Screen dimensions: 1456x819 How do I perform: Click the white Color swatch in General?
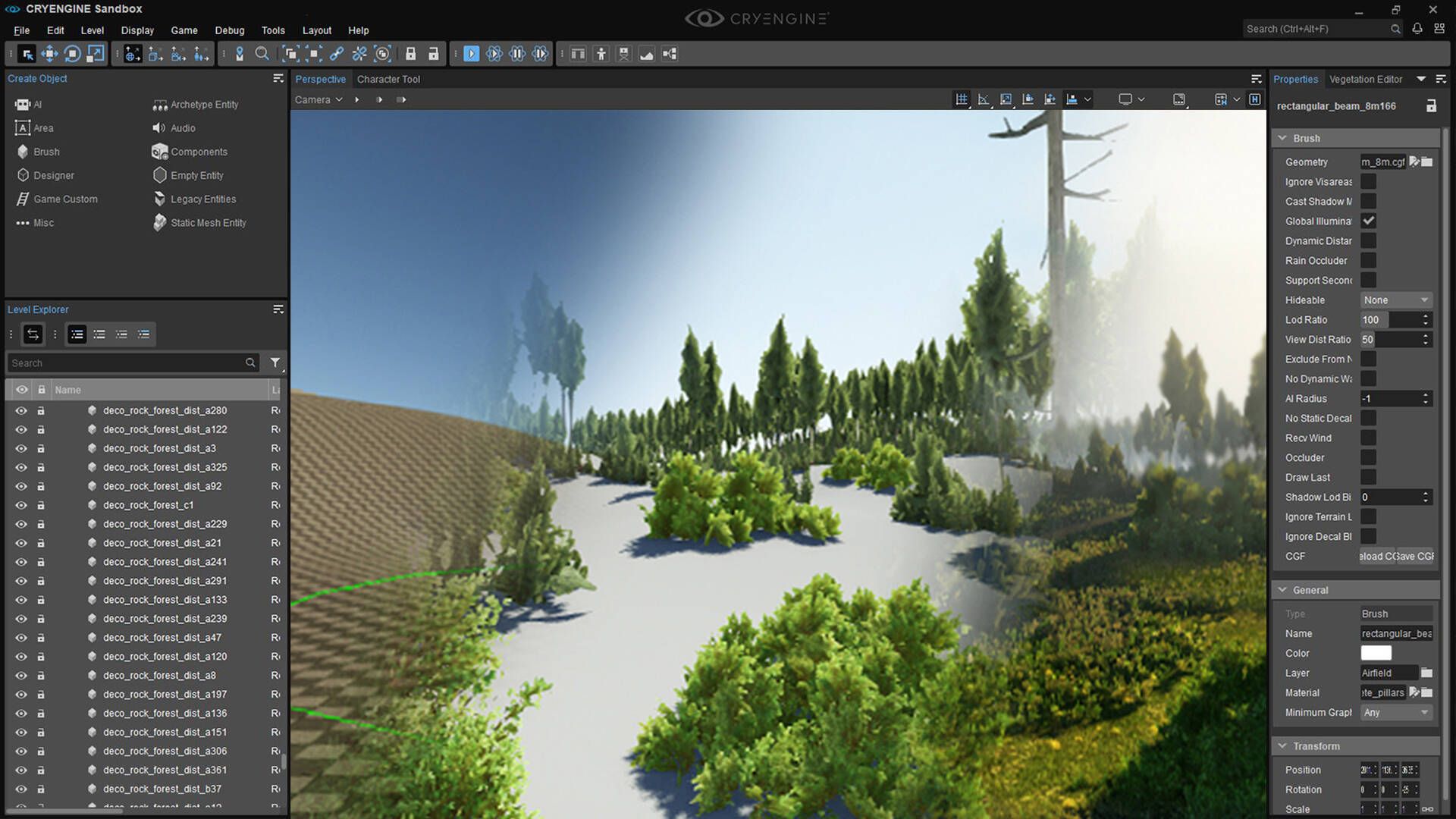click(x=1376, y=653)
